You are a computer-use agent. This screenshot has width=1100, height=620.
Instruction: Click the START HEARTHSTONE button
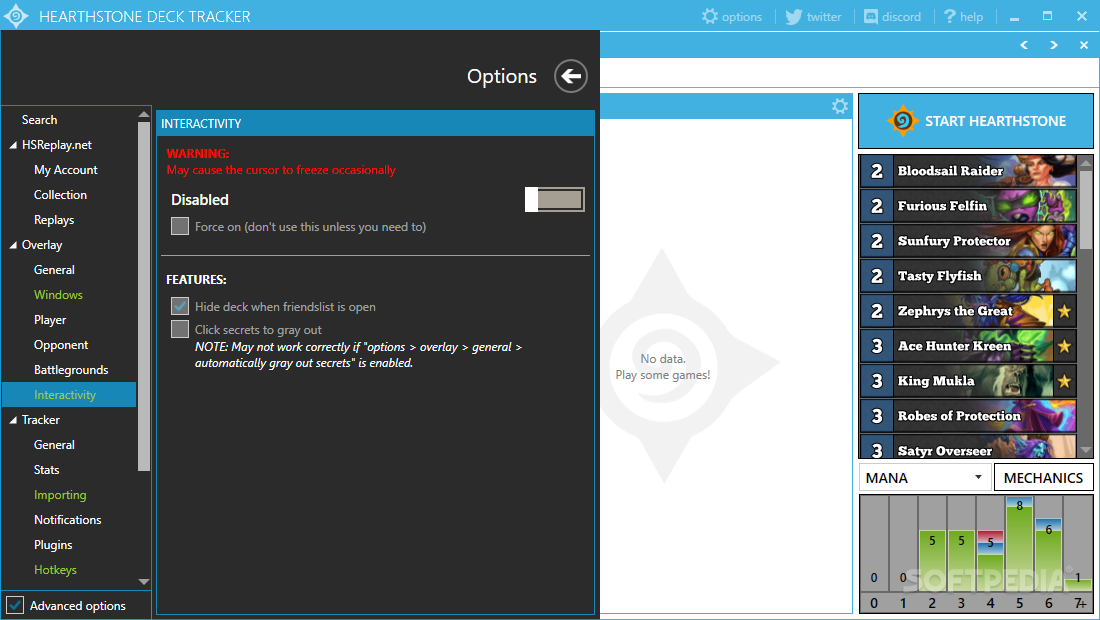(x=976, y=121)
